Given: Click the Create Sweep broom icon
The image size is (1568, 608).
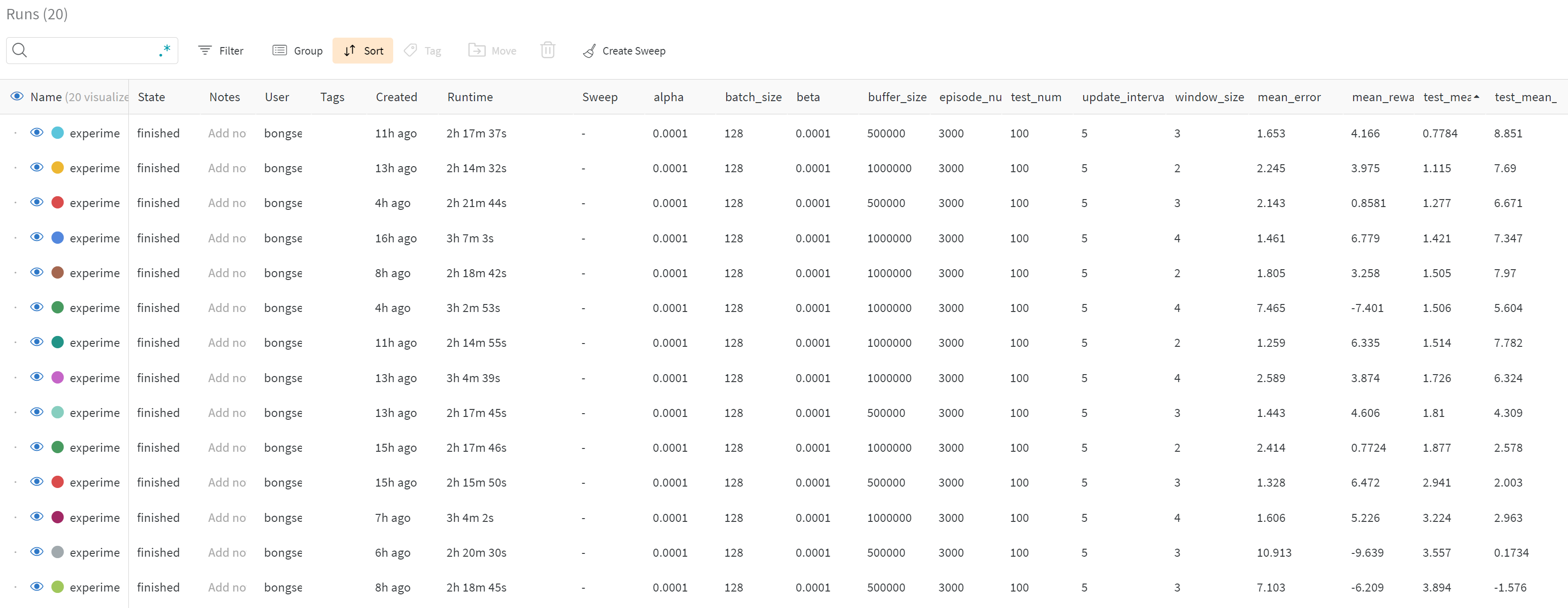Looking at the screenshot, I should 589,51.
